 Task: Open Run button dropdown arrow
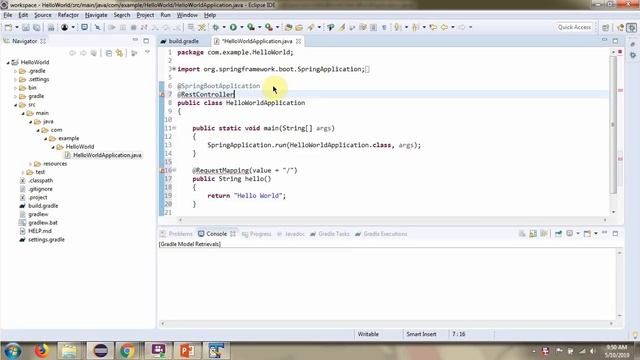point(241,27)
